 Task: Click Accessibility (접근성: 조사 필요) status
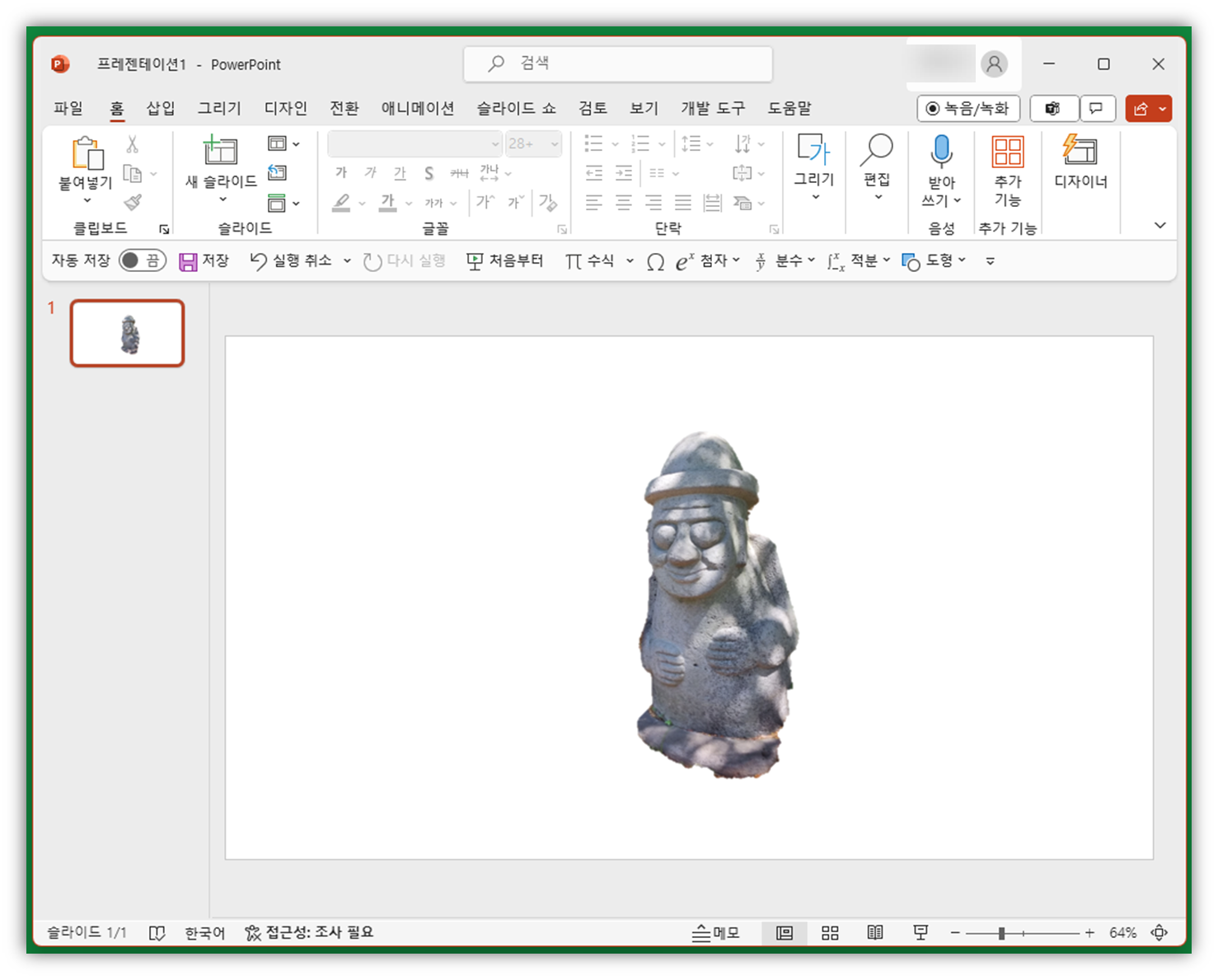pos(309,932)
